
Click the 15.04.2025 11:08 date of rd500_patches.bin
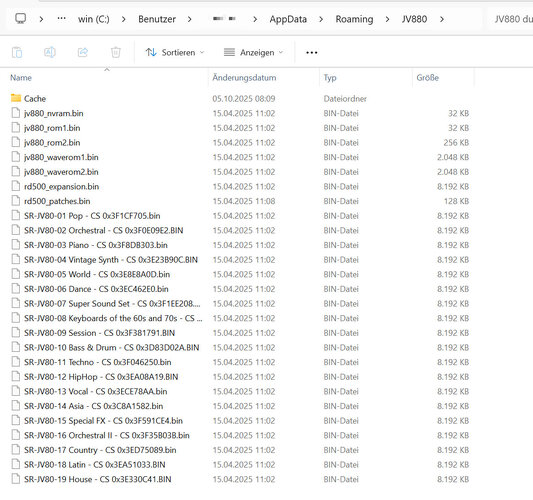pos(244,201)
